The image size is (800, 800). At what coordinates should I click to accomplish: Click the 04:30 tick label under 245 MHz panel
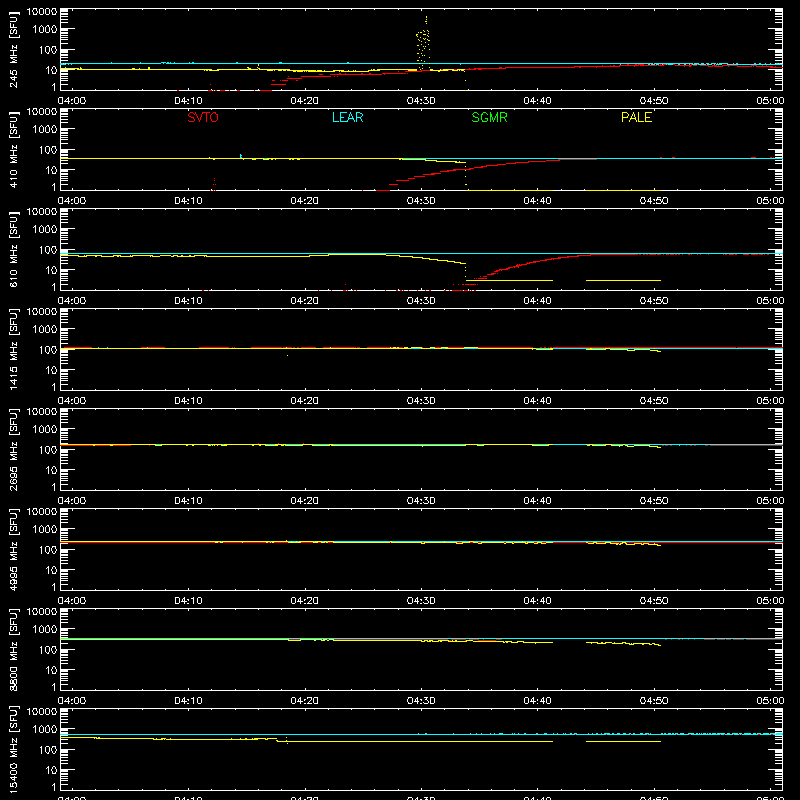421,101
